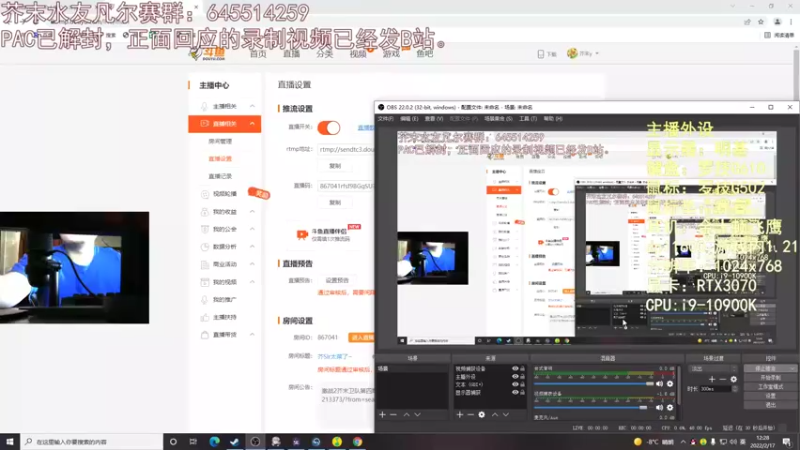Toggle visibility of 主播外设 source
This screenshot has width=800, height=450.
coord(515,377)
